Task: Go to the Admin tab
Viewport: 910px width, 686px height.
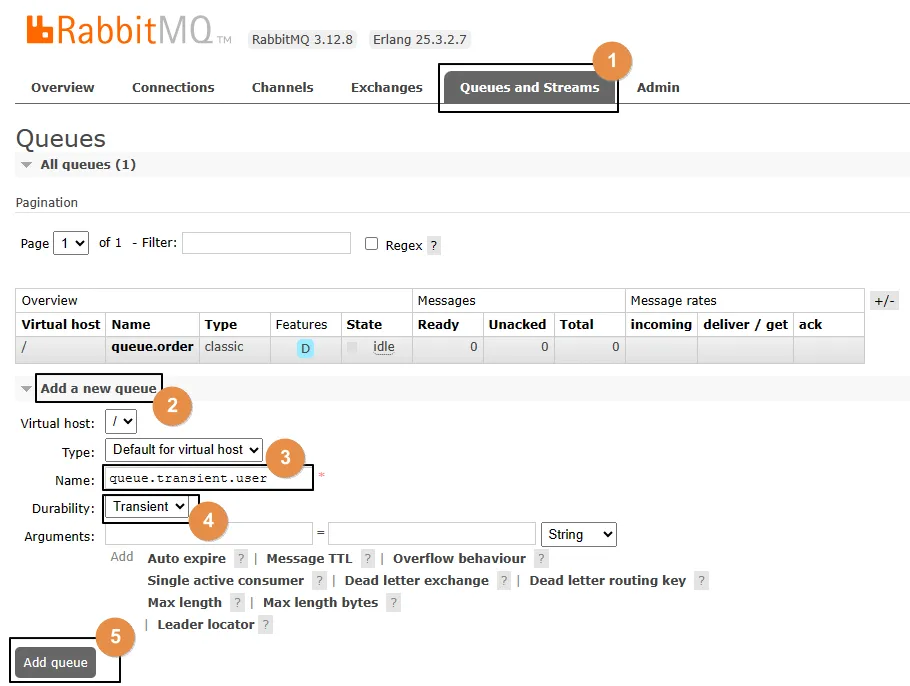Action: tap(658, 87)
